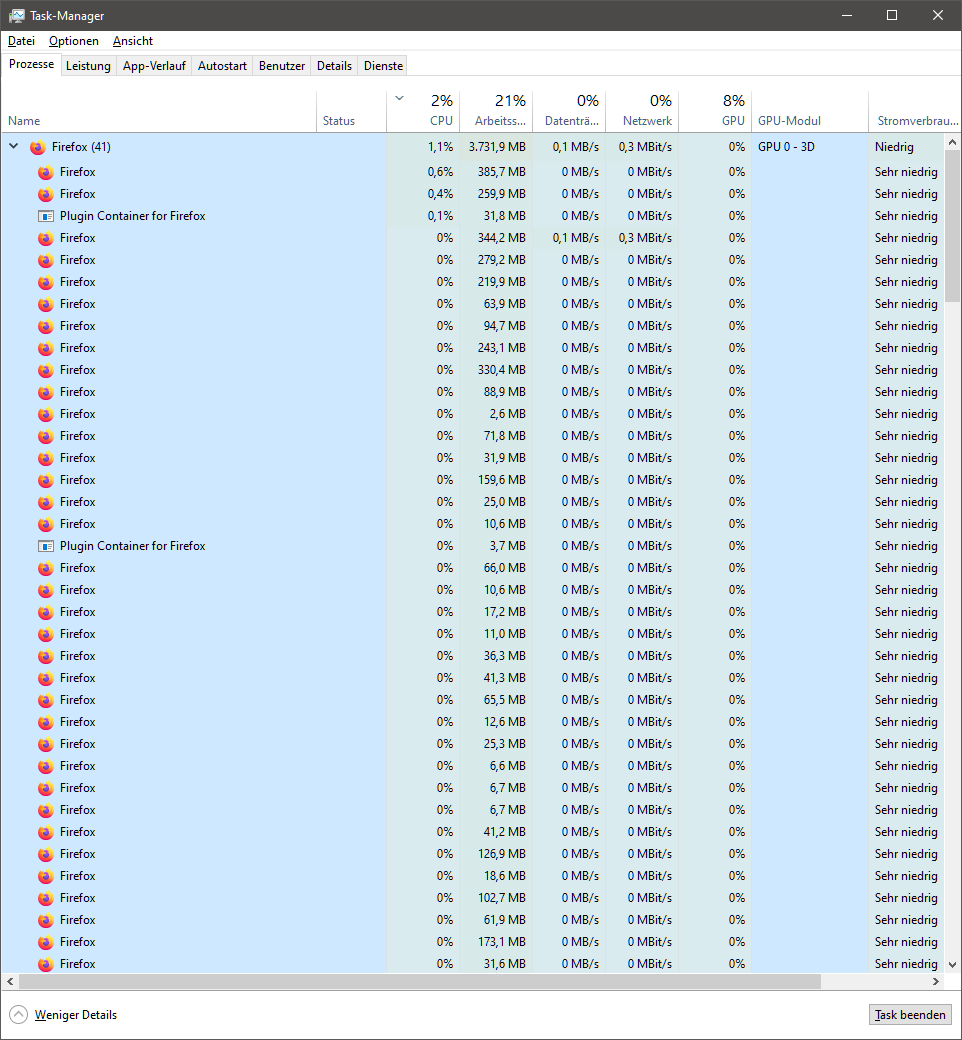
Task: Click Firefox icon in the 102,7 MB row
Action: (46, 898)
